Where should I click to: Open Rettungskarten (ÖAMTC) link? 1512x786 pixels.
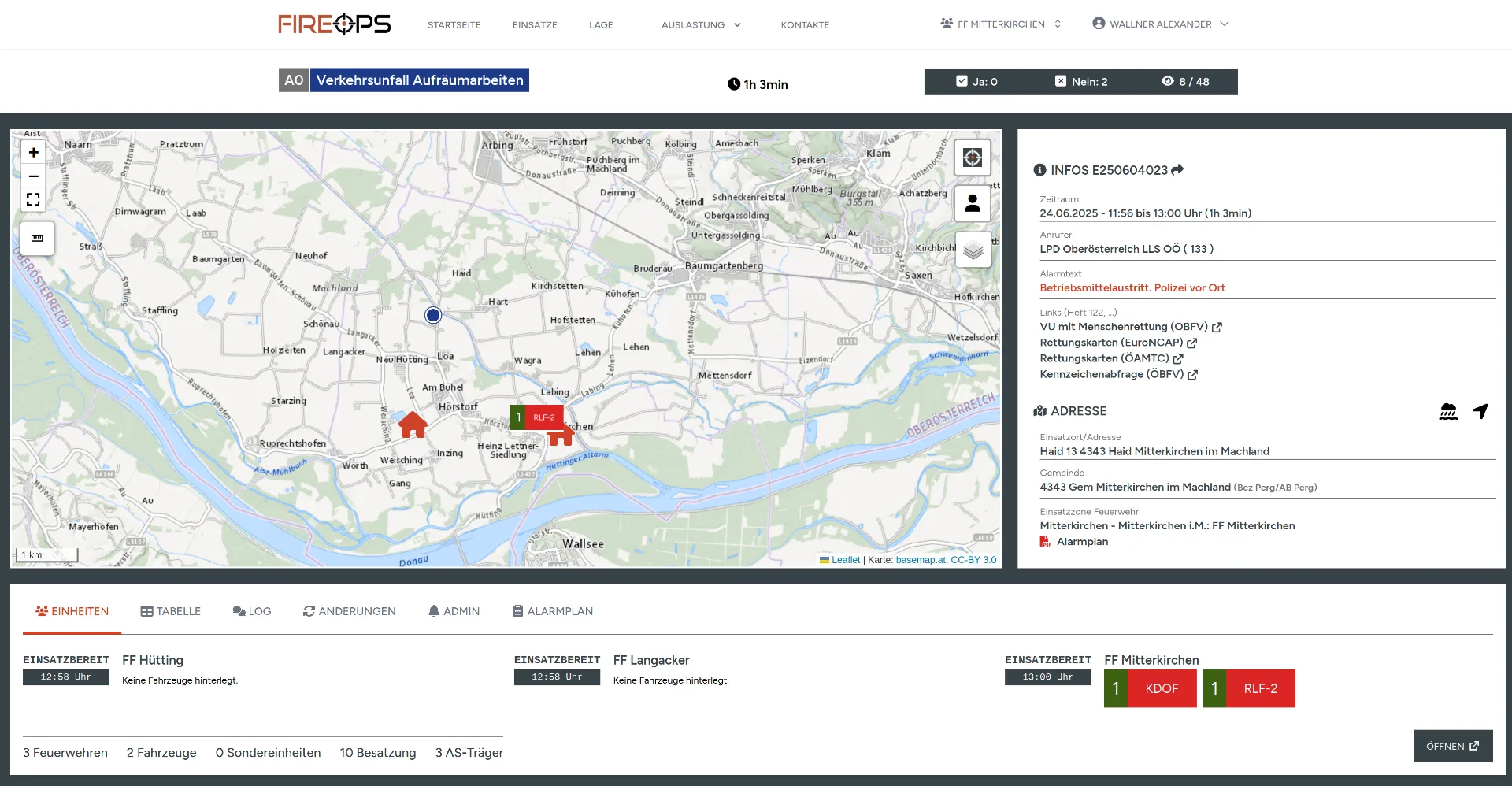pyautogui.click(x=1111, y=358)
